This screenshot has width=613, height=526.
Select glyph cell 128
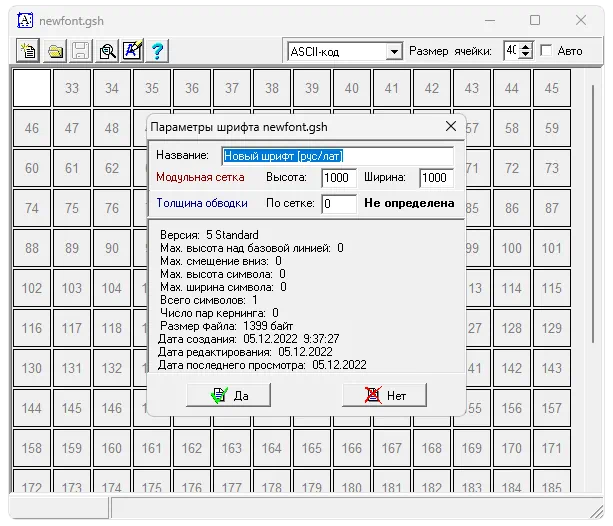pyautogui.click(x=512, y=328)
